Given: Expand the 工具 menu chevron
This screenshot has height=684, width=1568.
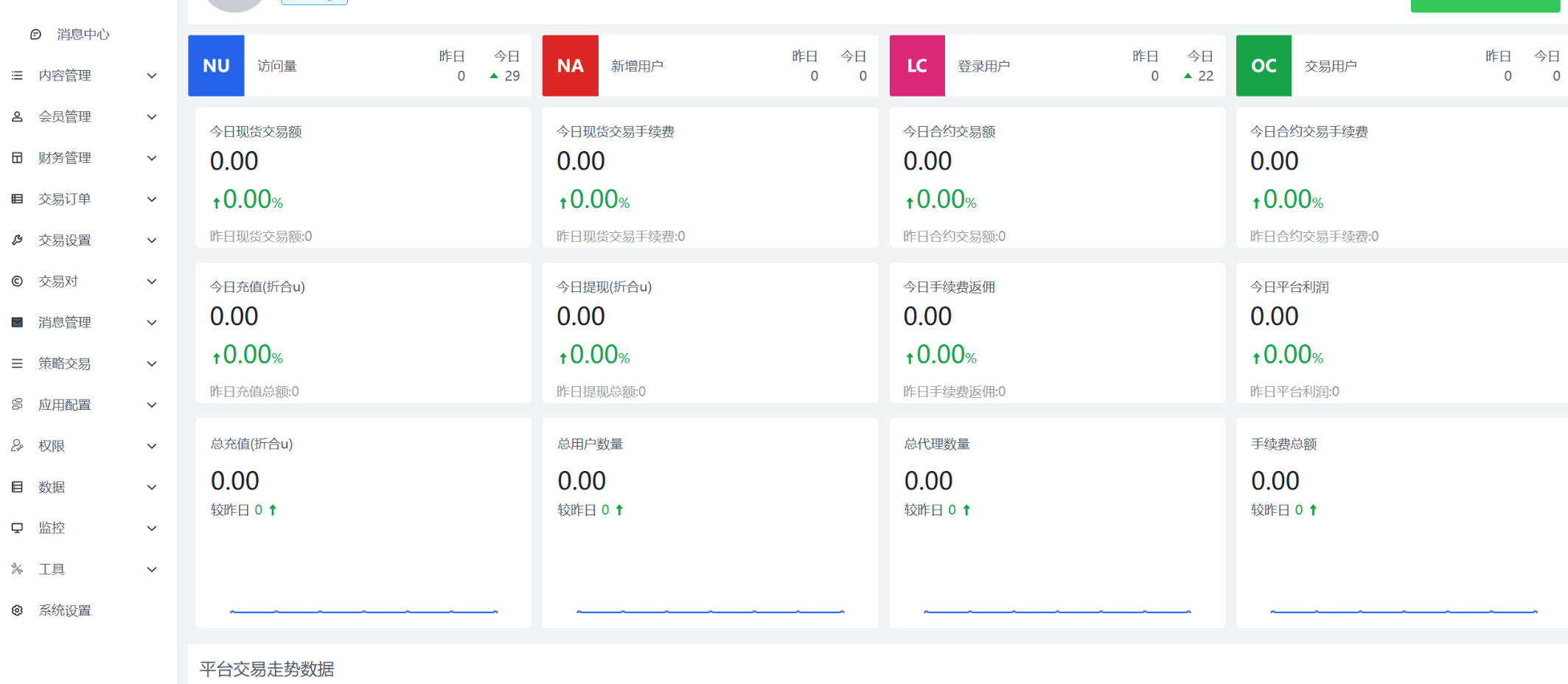Looking at the screenshot, I should coord(152,569).
